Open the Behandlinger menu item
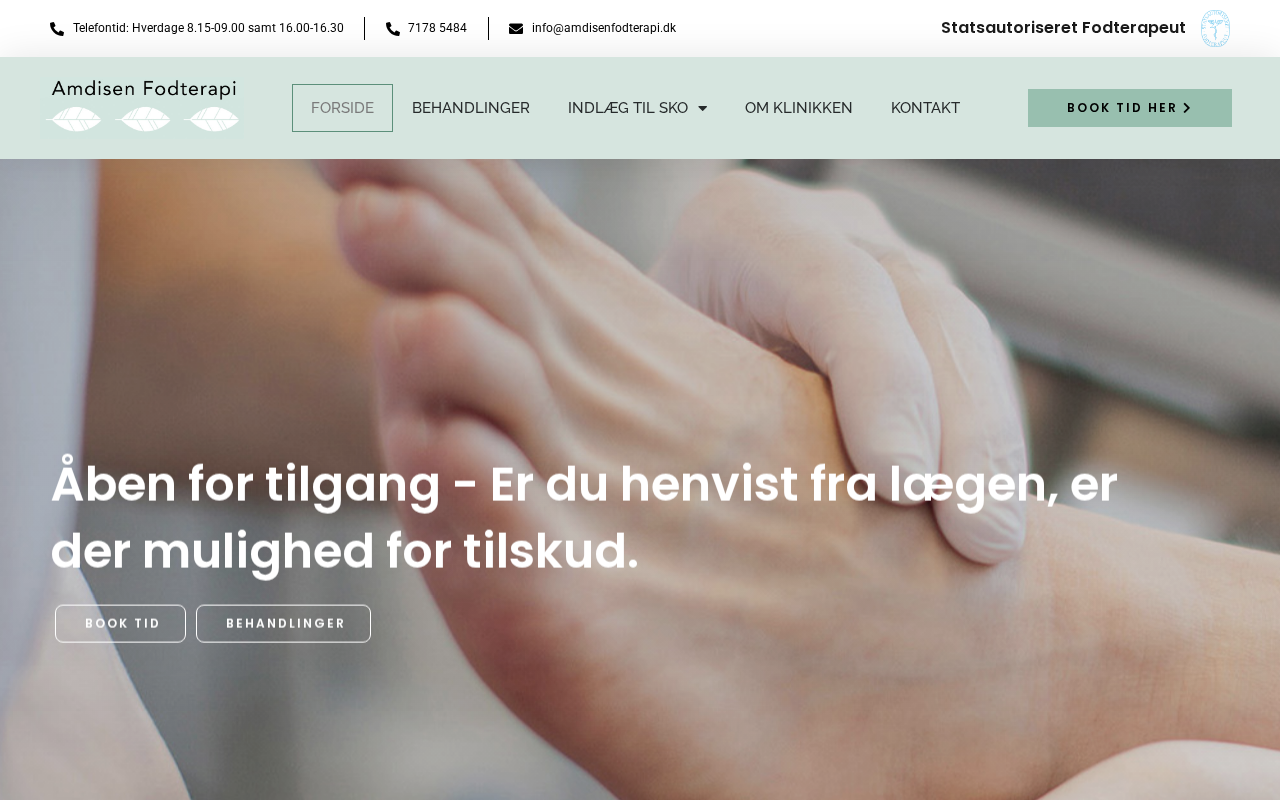Viewport: 1280px width, 800px height. click(471, 108)
